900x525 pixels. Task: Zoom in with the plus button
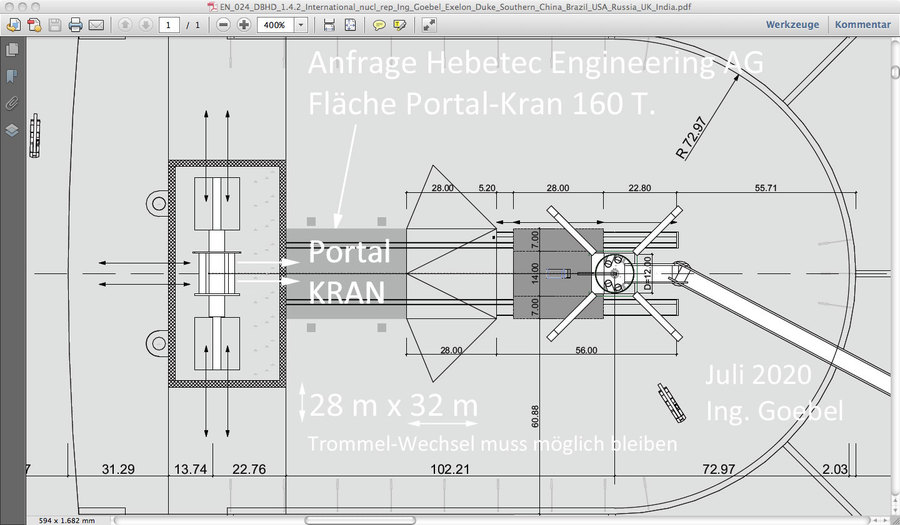coord(244,25)
